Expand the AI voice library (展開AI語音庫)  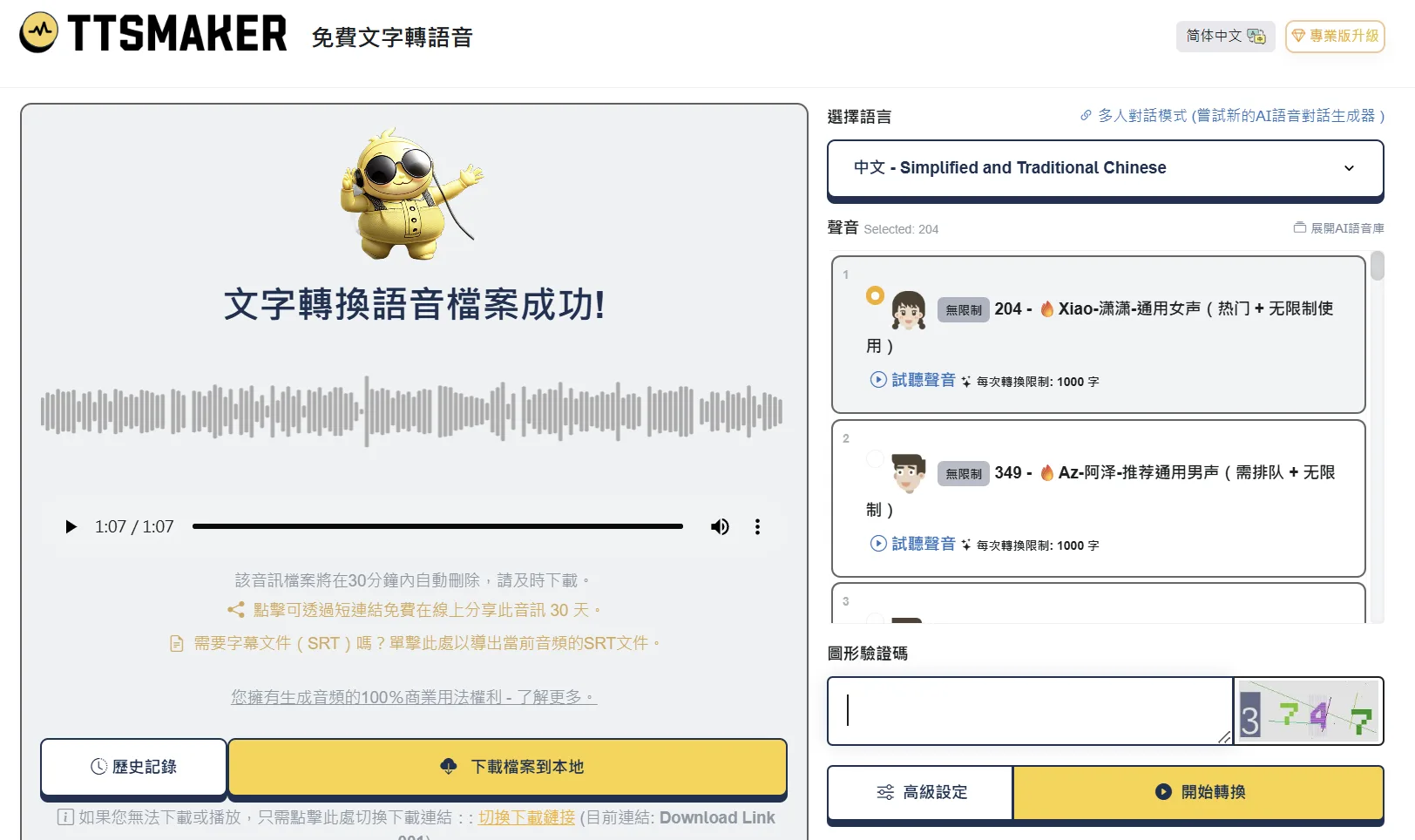1339,227
